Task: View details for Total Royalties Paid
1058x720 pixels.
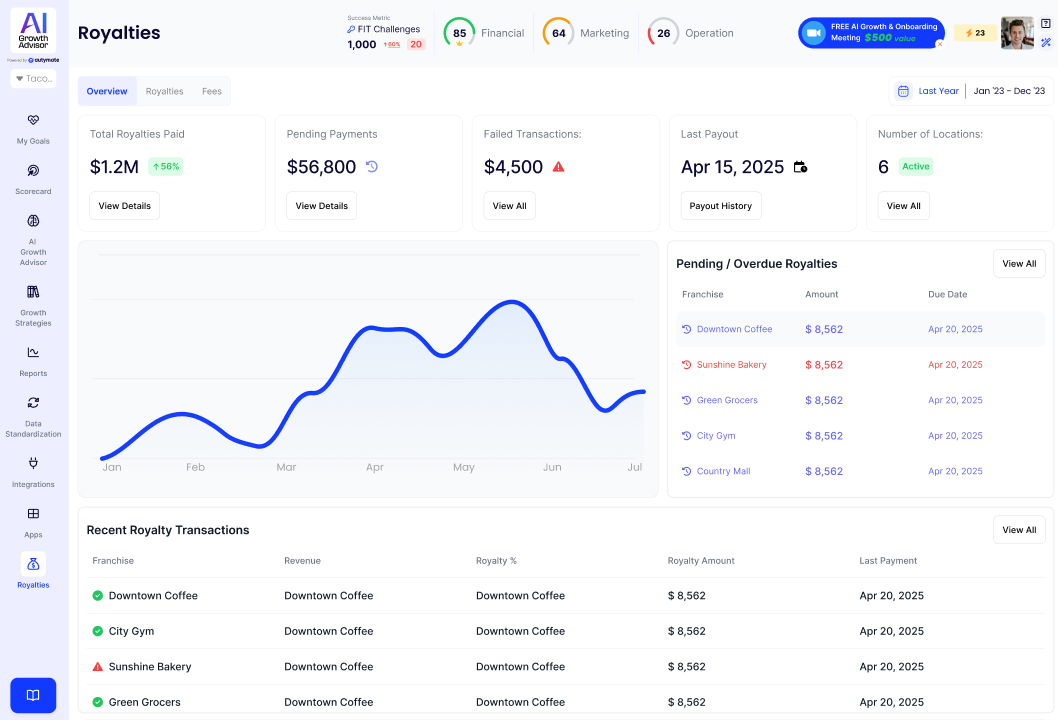Action: (124, 206)
